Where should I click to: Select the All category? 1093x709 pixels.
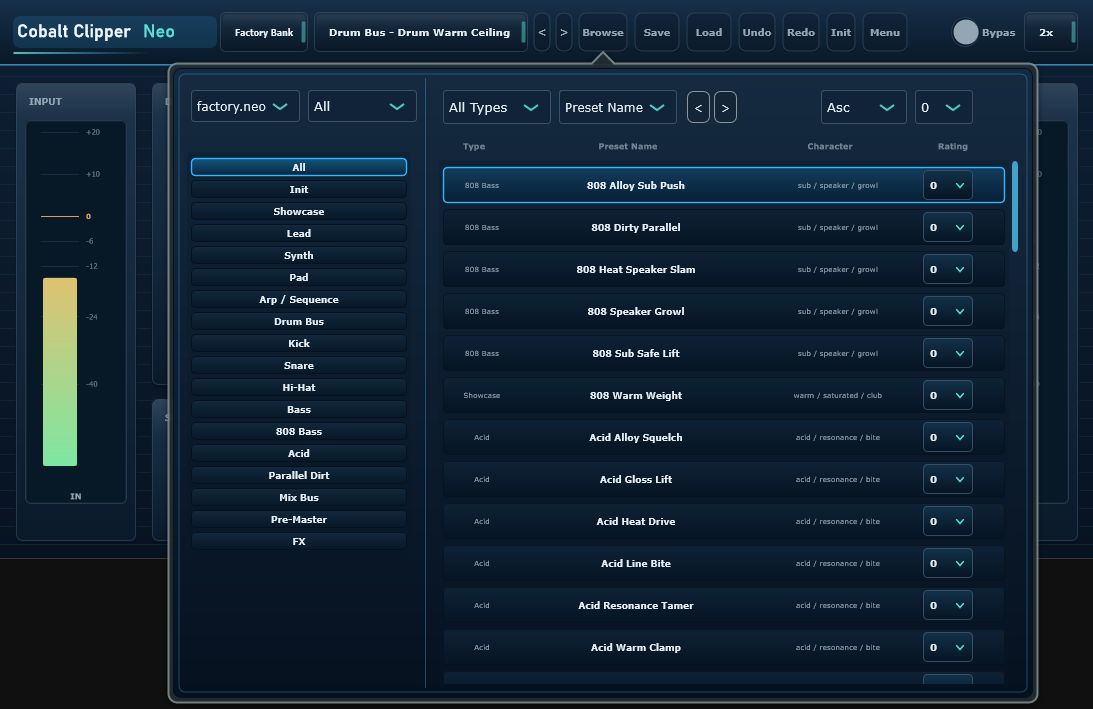pos(298,167)
